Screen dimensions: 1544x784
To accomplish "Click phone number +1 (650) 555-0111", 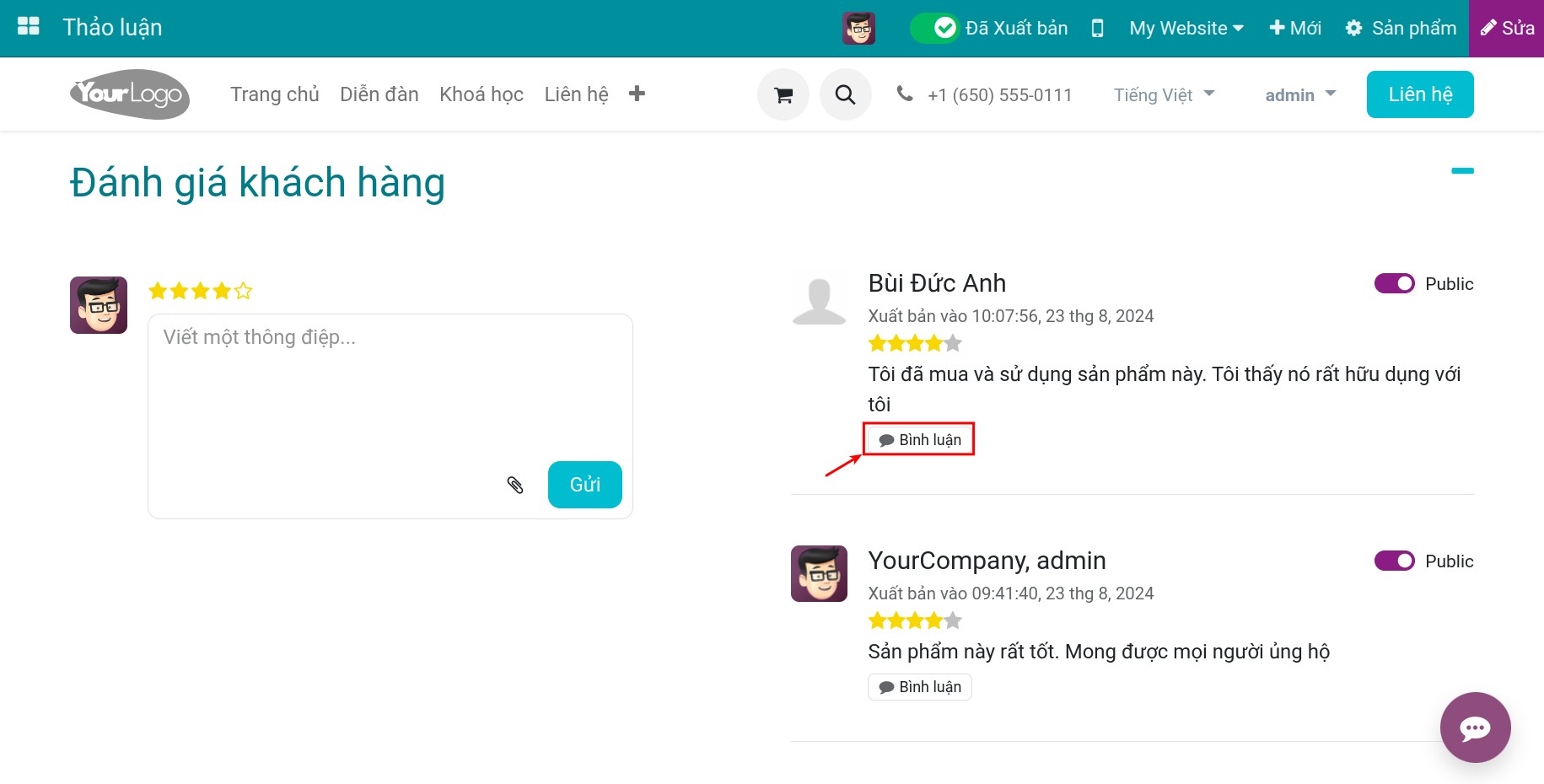I will coord(1000,95).
